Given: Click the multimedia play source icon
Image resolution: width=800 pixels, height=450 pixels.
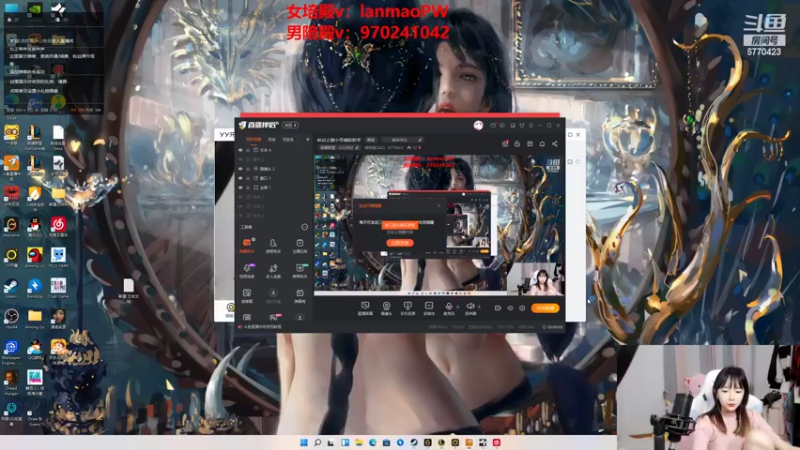Looking at the screenshot, I should pyautogui.click(x=429, y=306).
